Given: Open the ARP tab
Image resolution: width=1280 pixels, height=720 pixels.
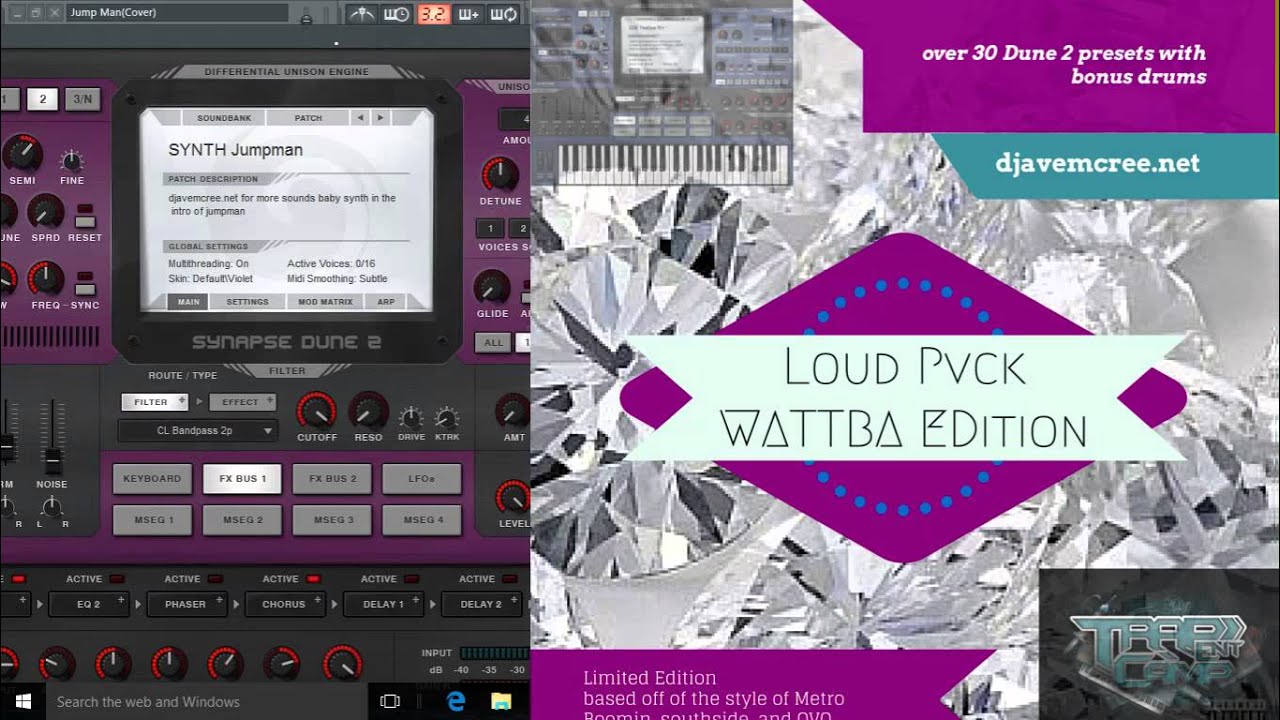Looking at the screenshot, I should click(x=386, y=301).
